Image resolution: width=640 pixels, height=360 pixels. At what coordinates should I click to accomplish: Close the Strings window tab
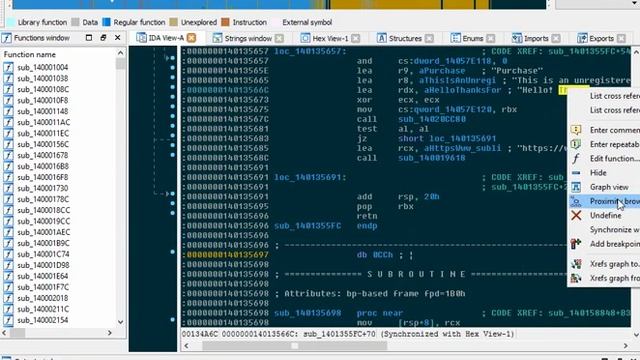tap(279, 38)
